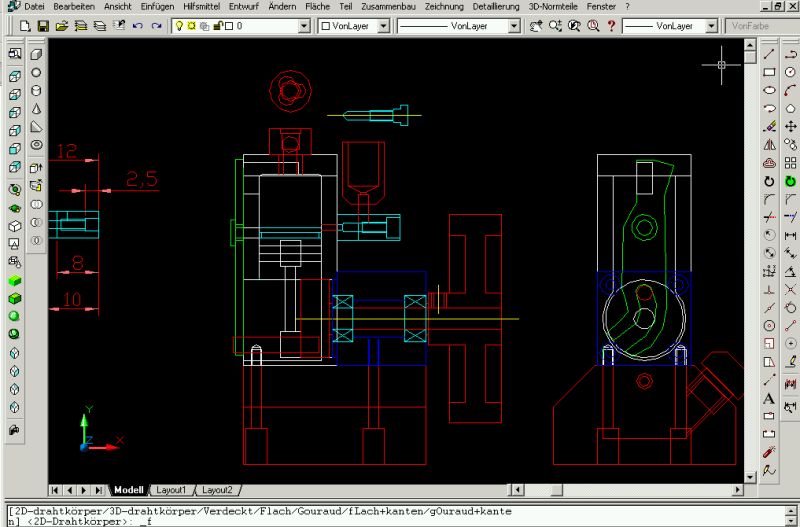The image size is (800, 527).
Task: Save the current drawing
Action: (x=43, y=26)
